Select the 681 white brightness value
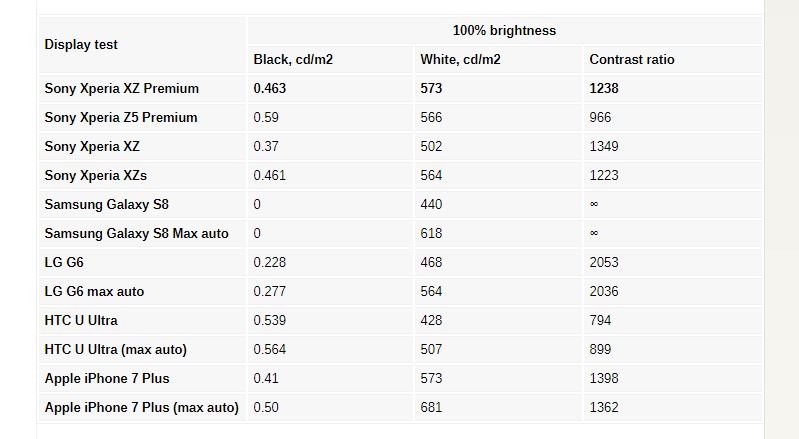799x439 pixels. [431, 408]
